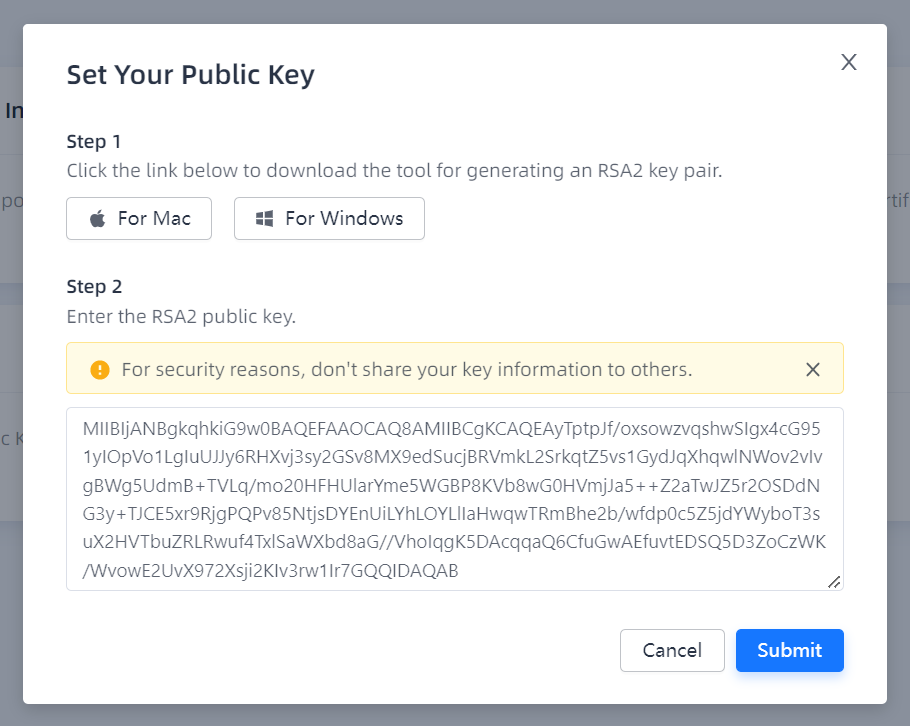Click the textarea resize handle corner
Image resolution: width=910 pixels, height=726 pixels.
834,581
